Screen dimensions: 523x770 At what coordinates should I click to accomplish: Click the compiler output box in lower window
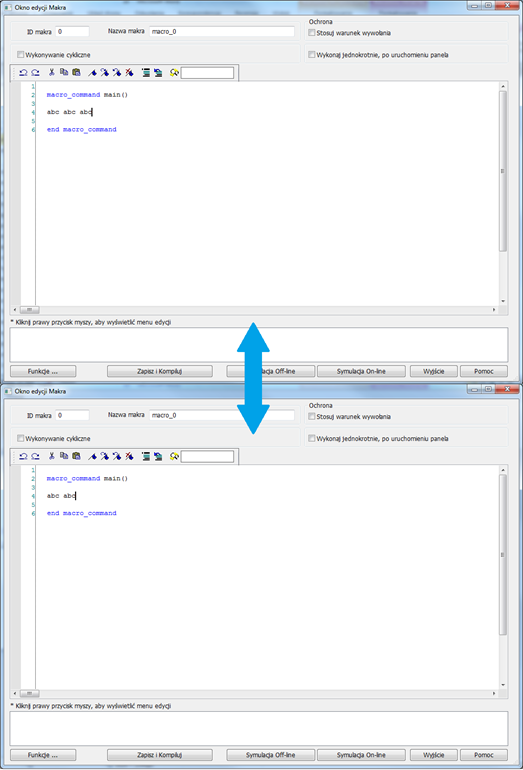(259, 728)
